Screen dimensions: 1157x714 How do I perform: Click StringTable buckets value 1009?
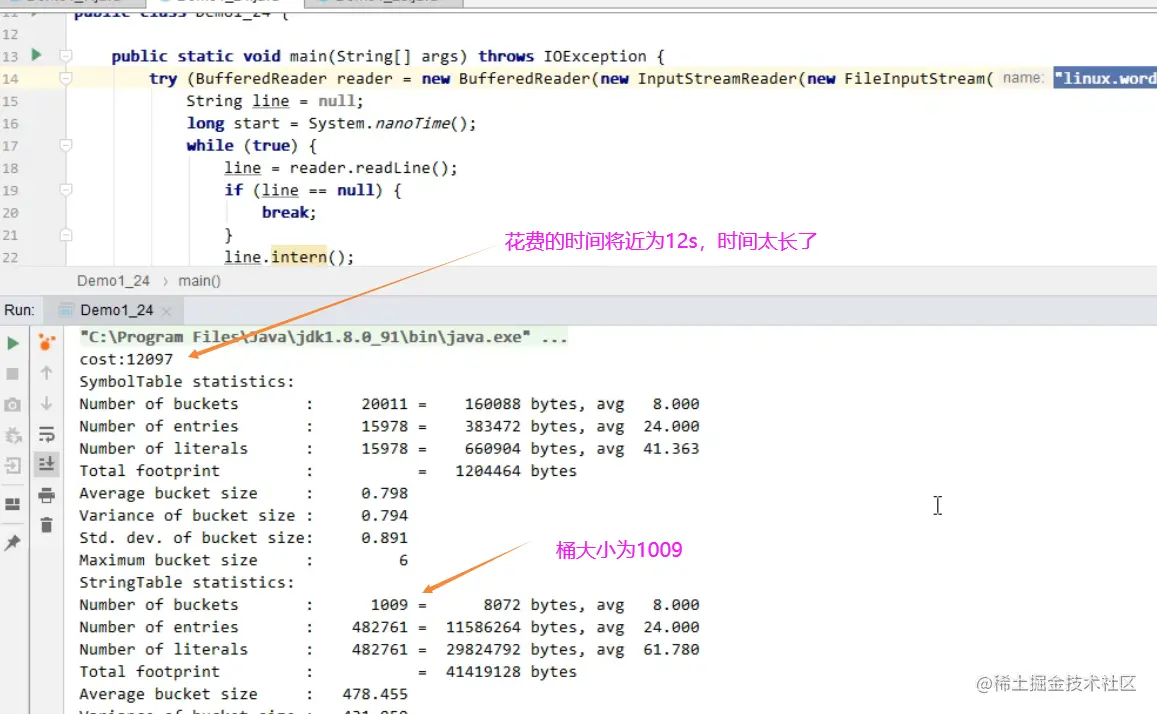click(x=389, y=605)
